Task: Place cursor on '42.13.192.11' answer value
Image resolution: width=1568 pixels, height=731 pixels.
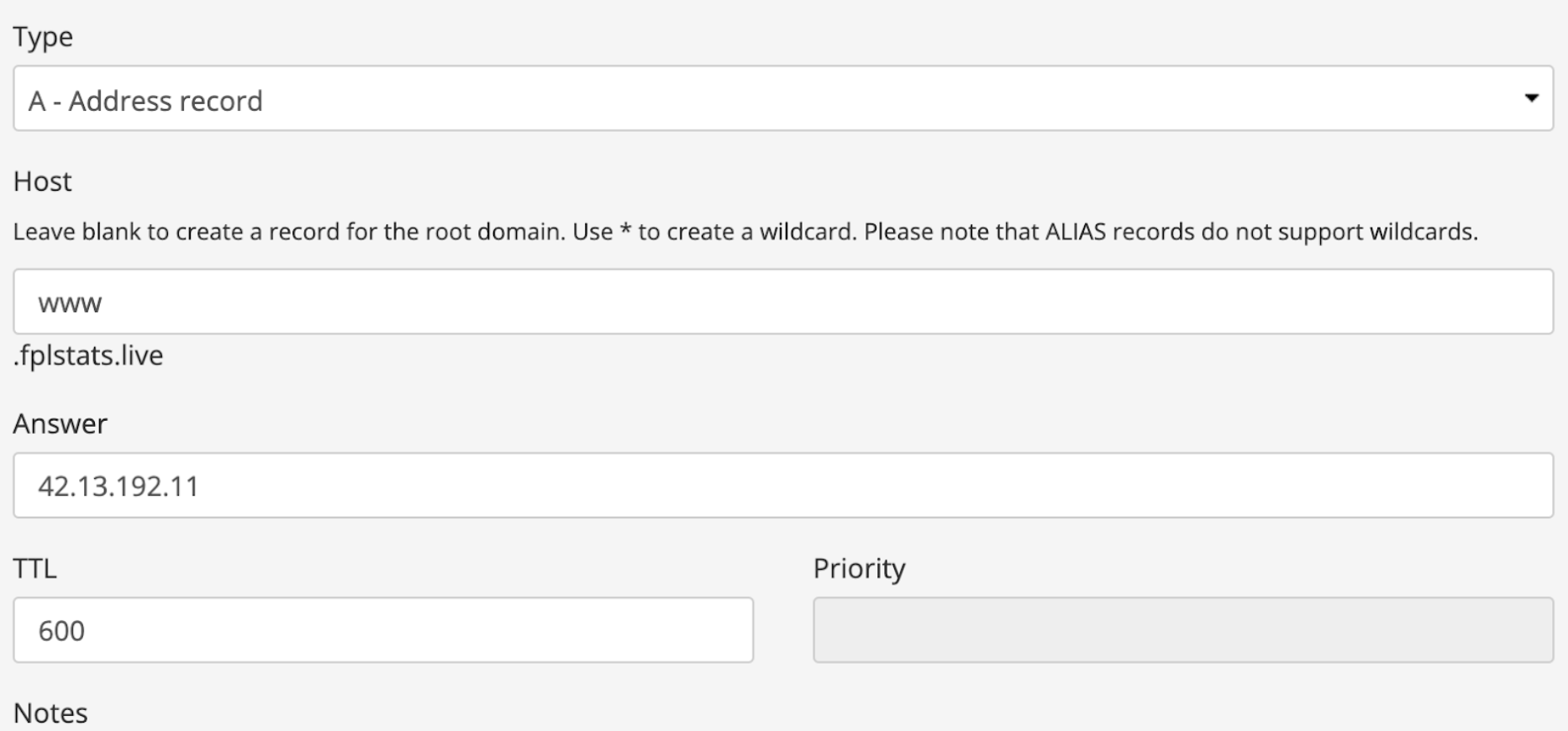Action: [x=118, y=486]
